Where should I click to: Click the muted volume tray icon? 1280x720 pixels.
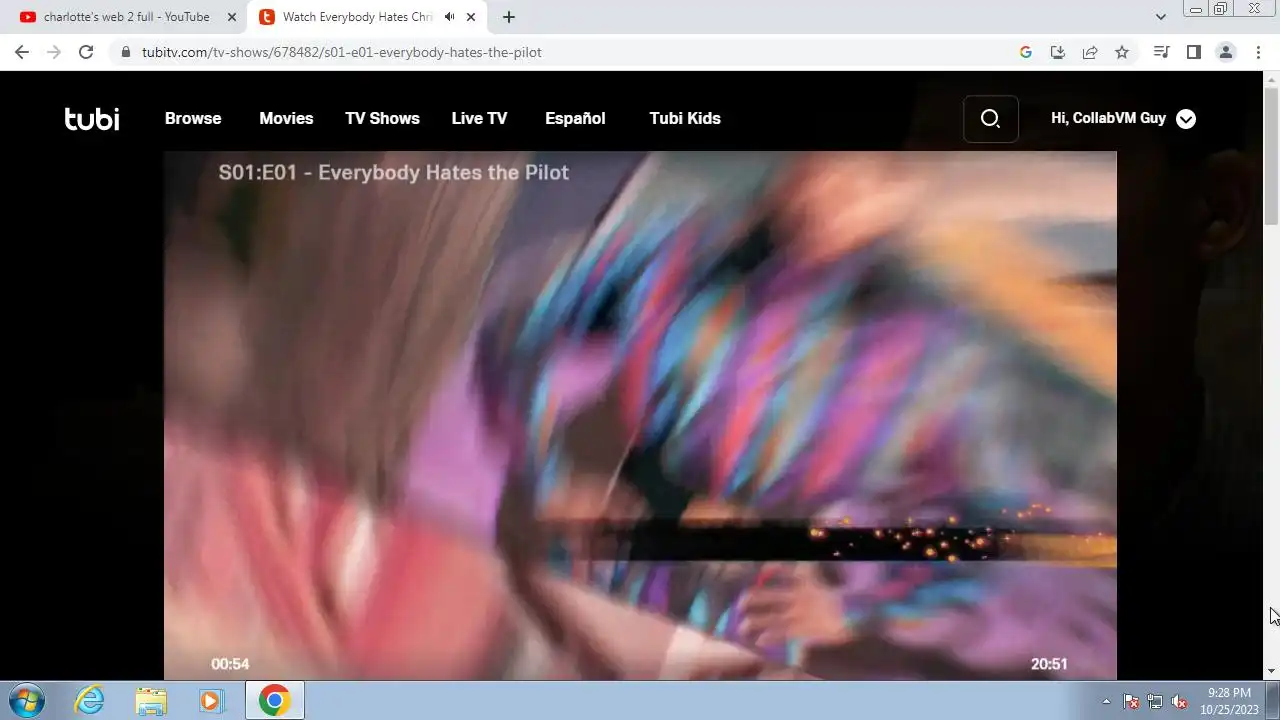click(x=1180, y=701)
